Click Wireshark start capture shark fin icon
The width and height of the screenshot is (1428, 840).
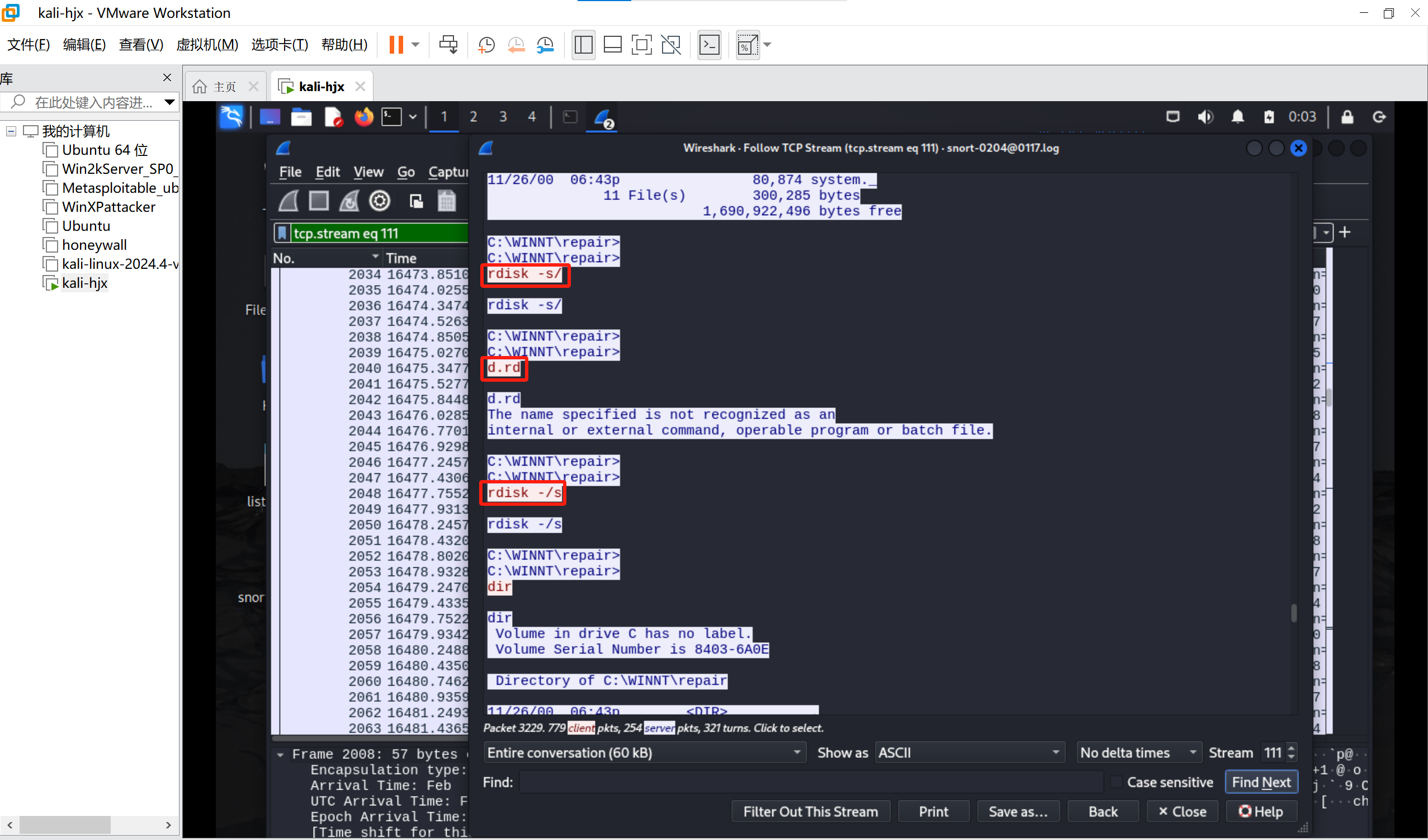coord(288,202)
